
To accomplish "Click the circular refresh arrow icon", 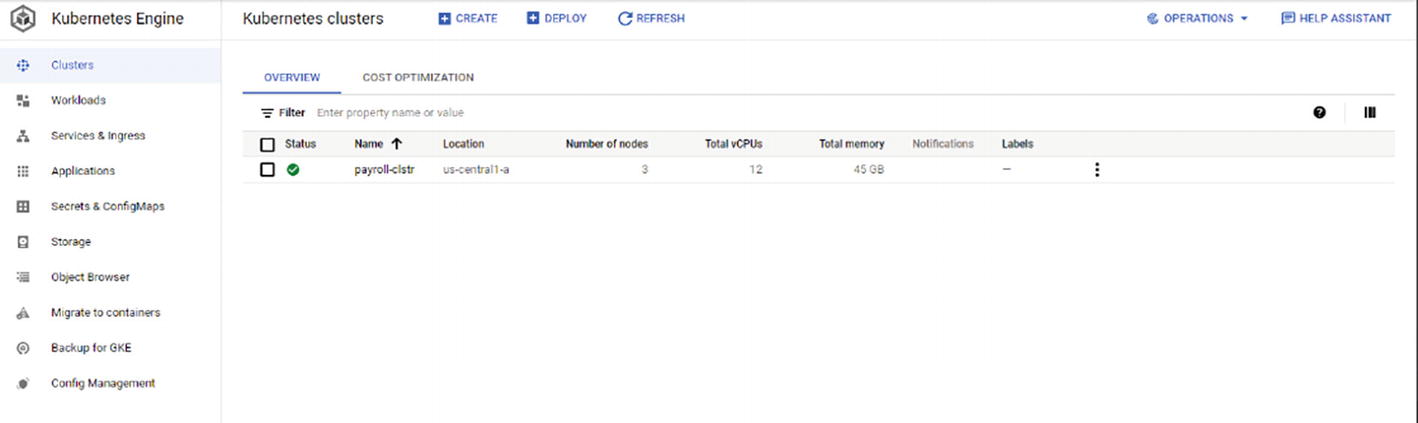I will pos(625,18).
